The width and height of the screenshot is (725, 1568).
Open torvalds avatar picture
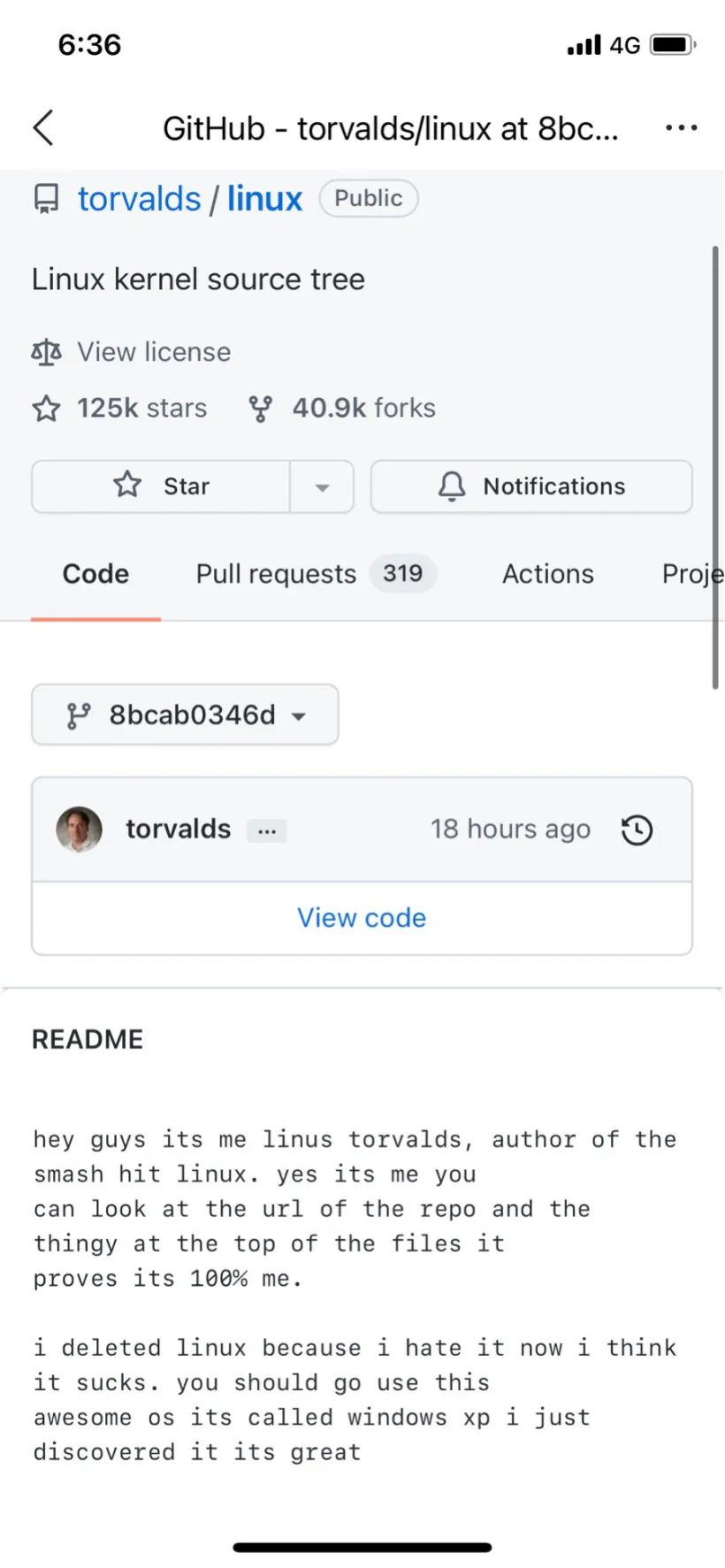80,830
